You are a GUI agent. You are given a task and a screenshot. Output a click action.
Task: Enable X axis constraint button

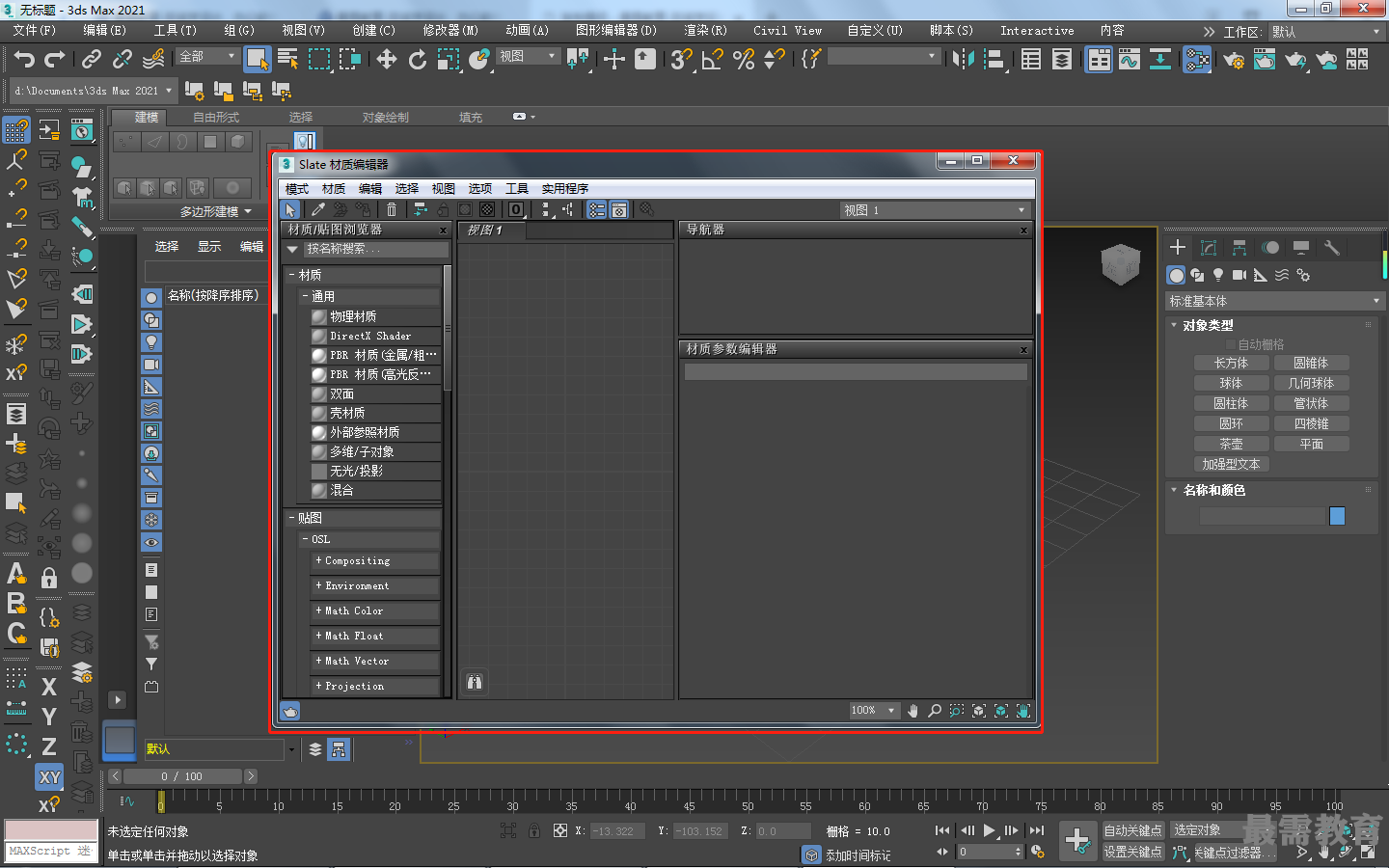[x=49, y=687]
